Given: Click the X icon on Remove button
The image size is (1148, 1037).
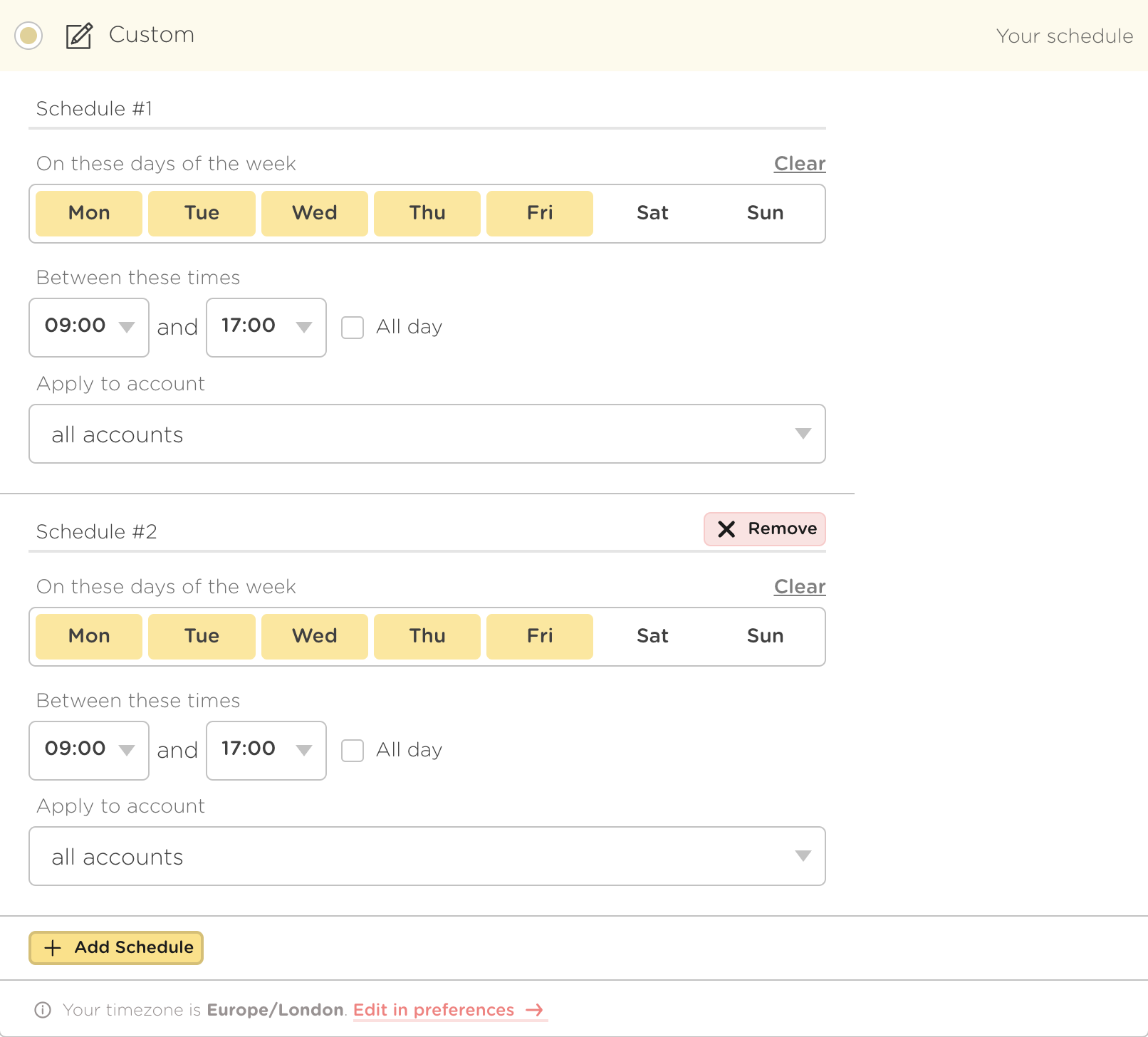Looking at the screenshot, I should tap(726, 529).
